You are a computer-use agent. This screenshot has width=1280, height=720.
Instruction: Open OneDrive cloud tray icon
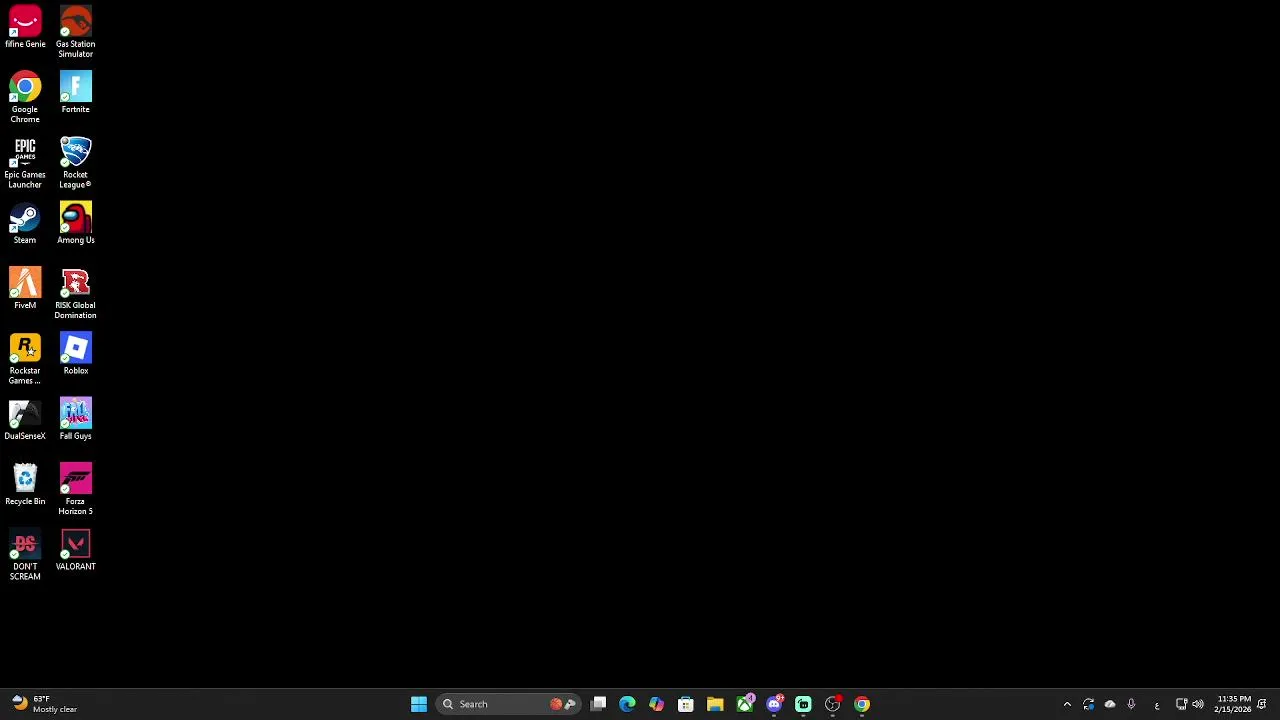1110,704
